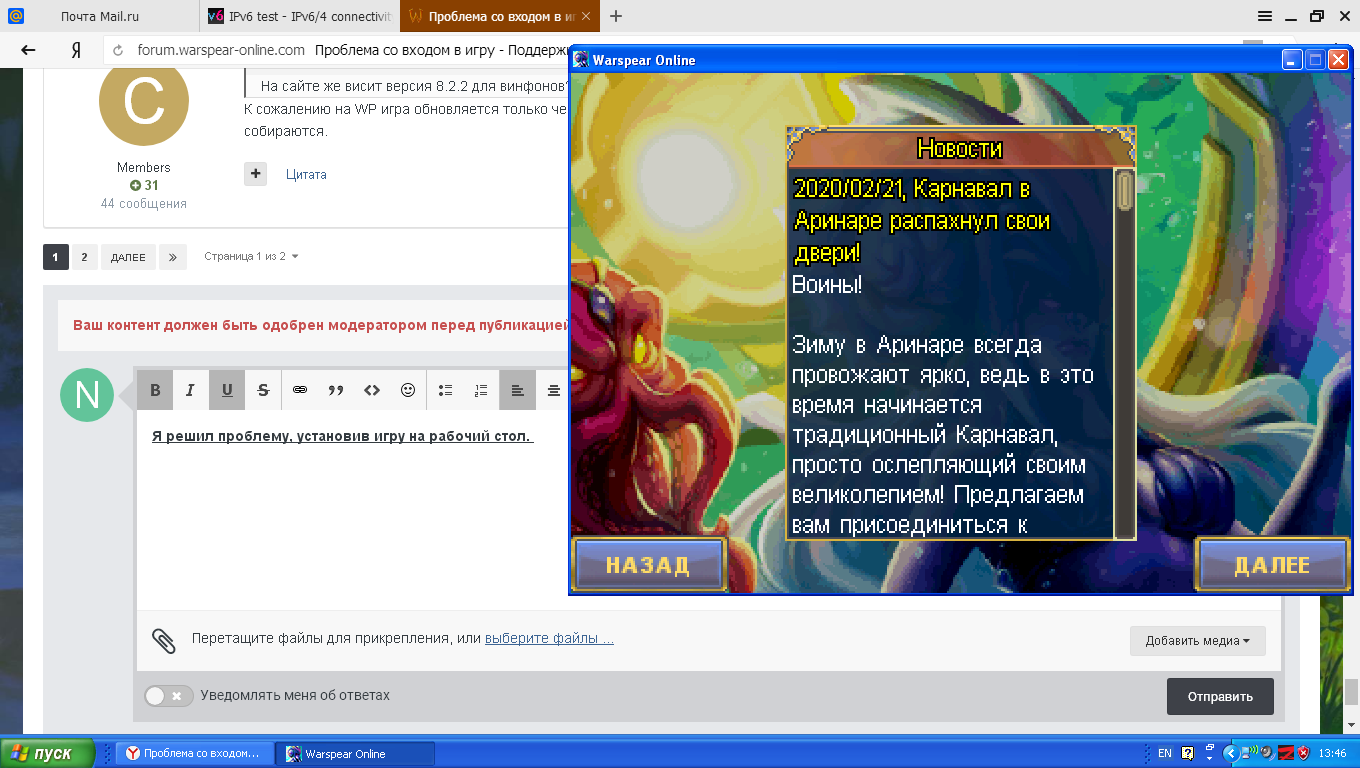The height and width of the screenshot is (768, 1360).
Task: Expand hidden tray icons with the arrow
Action: pos(1232,753)
